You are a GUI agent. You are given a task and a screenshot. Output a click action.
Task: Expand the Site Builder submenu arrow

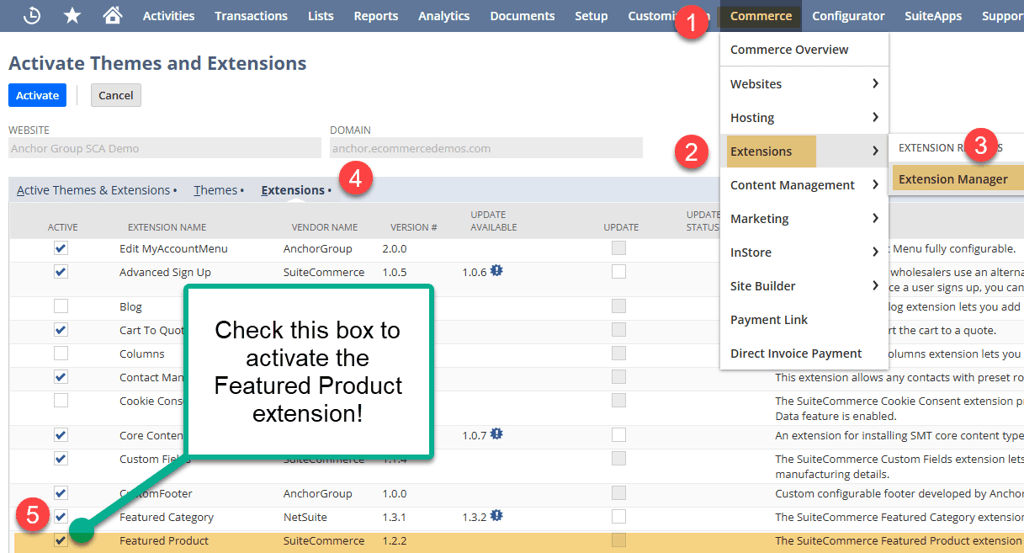[875, 285]
